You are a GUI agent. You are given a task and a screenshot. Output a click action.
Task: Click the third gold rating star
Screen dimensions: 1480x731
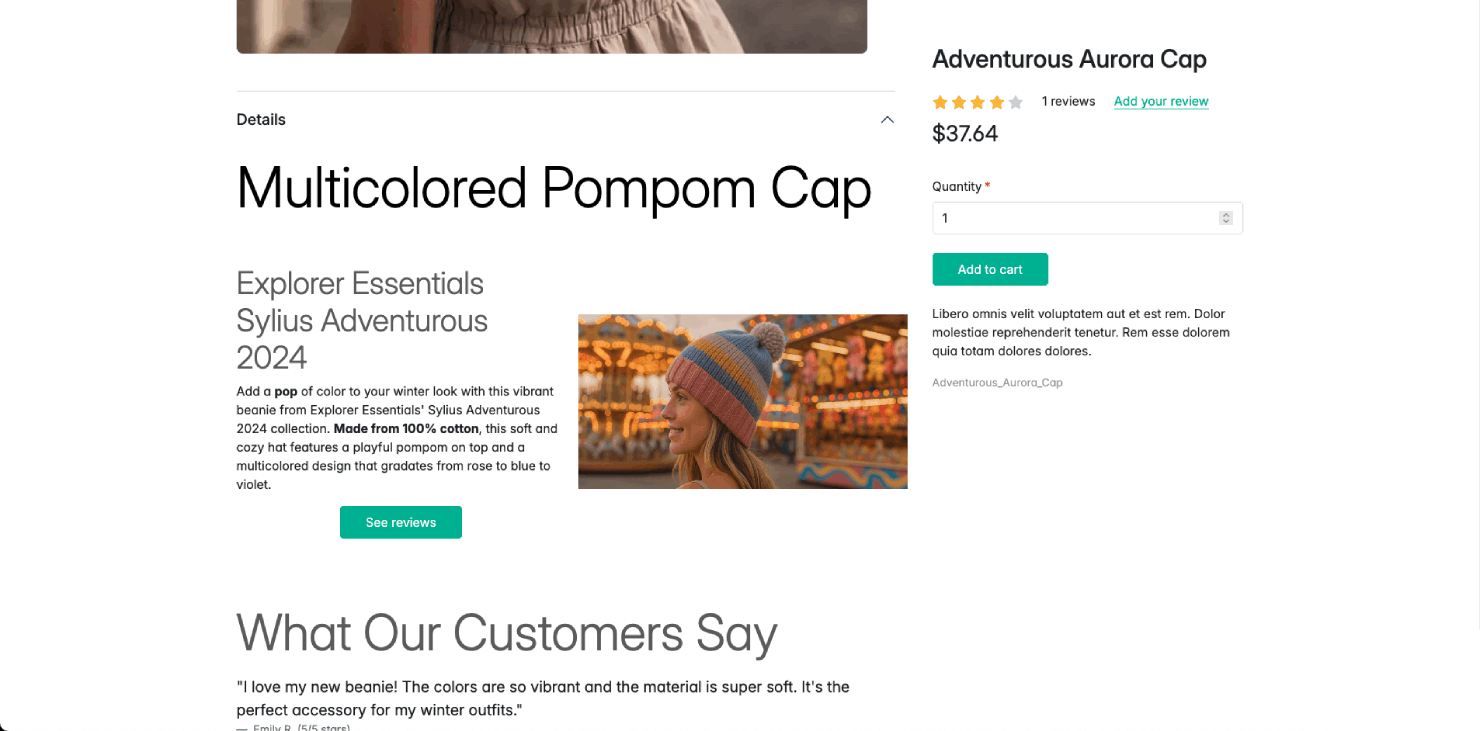pos(978,102)
